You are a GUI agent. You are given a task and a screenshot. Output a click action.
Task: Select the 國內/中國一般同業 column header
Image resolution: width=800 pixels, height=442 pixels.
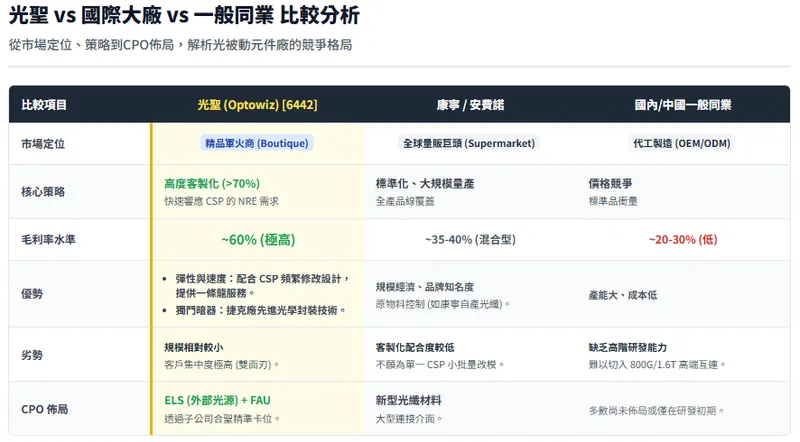coord(683,105)
